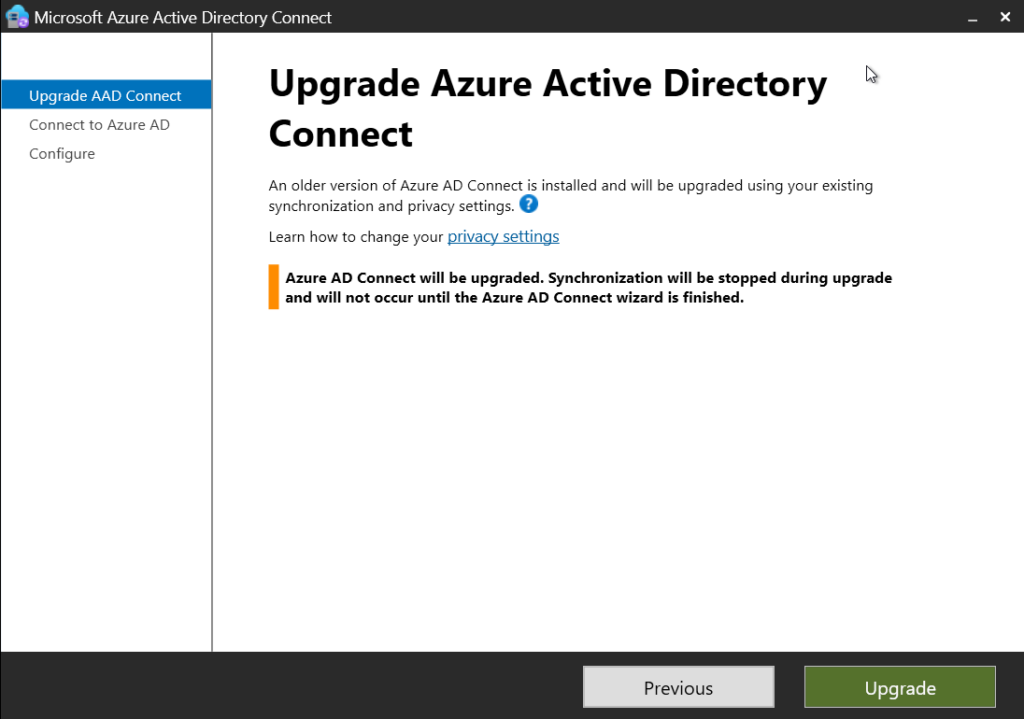This screenshot has height=719, width=1024.
Task: Open the help tooltip beside the settings sentence
Action: click(528, 204)
